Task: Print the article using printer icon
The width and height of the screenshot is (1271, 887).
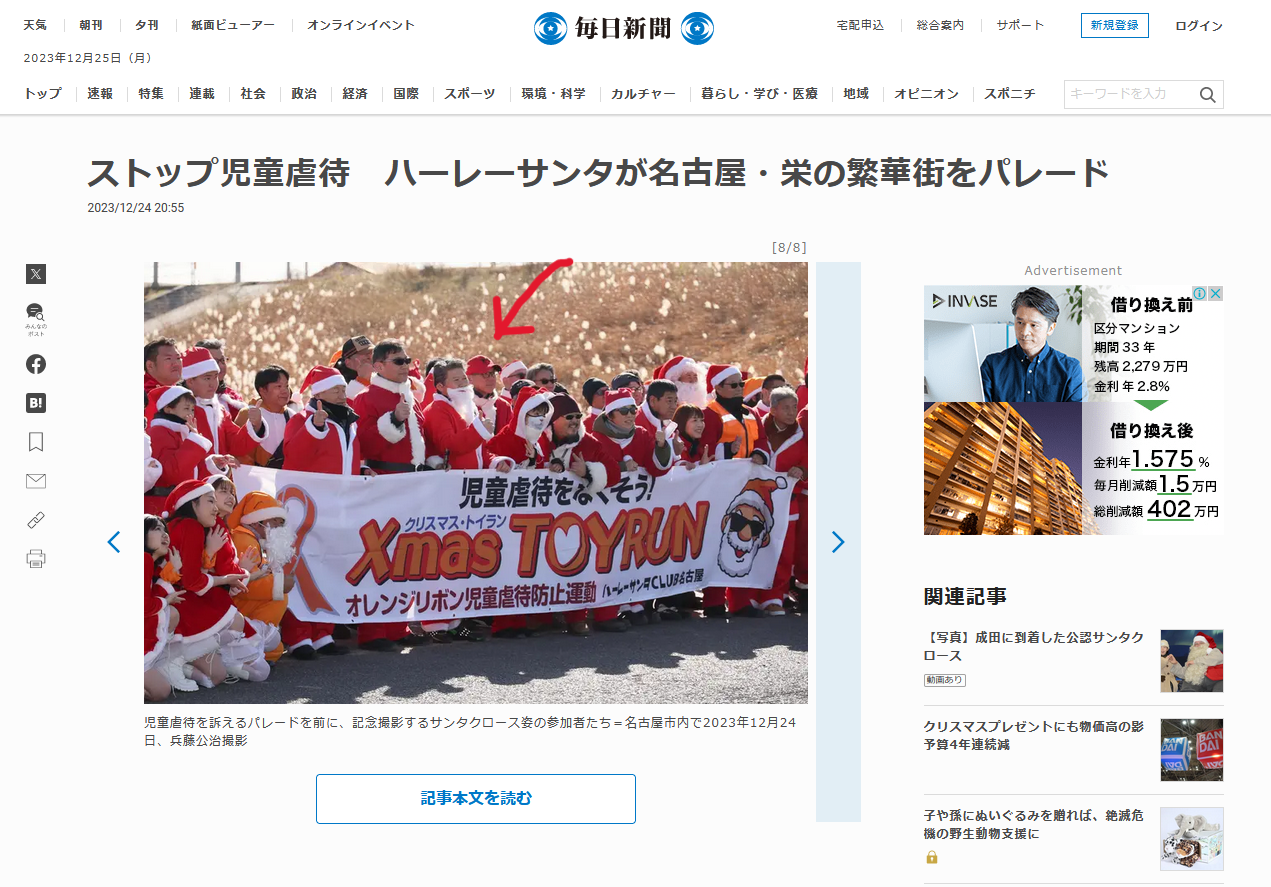Action: click(x=36, y=559)
